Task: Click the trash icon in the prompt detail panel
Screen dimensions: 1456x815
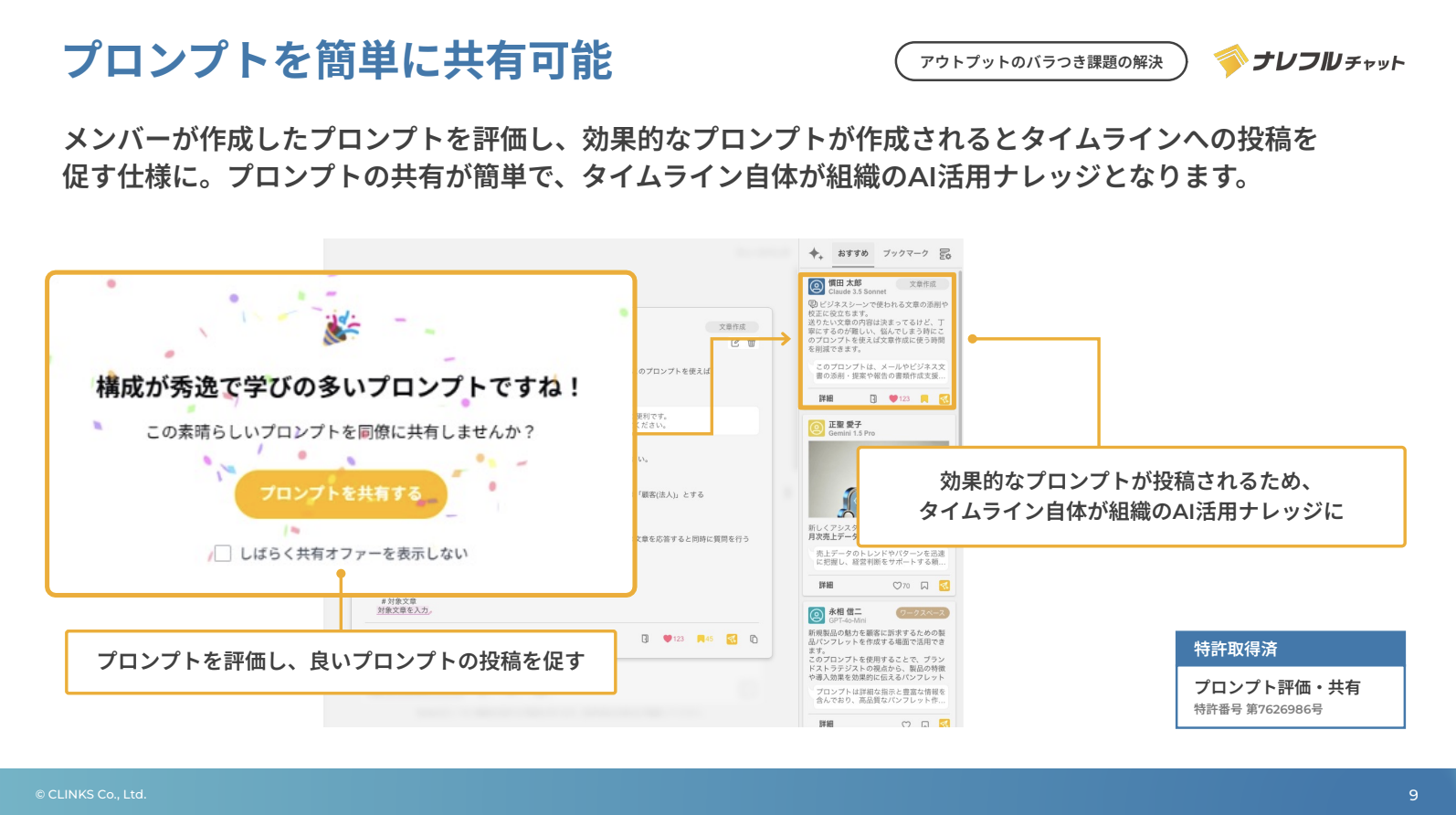Action: [x=752, y=343]
